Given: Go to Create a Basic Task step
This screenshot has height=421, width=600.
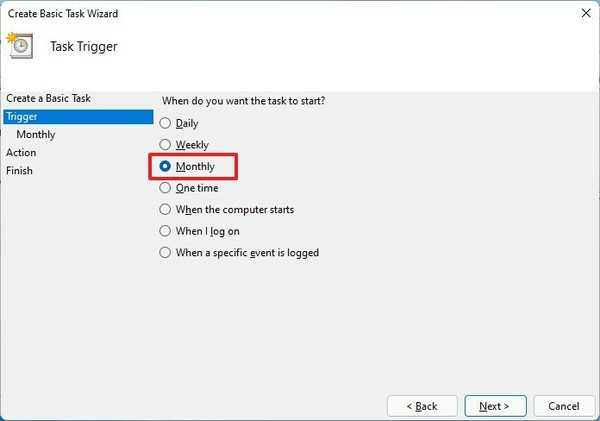Looking at the screenshot, I should click(48, 98).
